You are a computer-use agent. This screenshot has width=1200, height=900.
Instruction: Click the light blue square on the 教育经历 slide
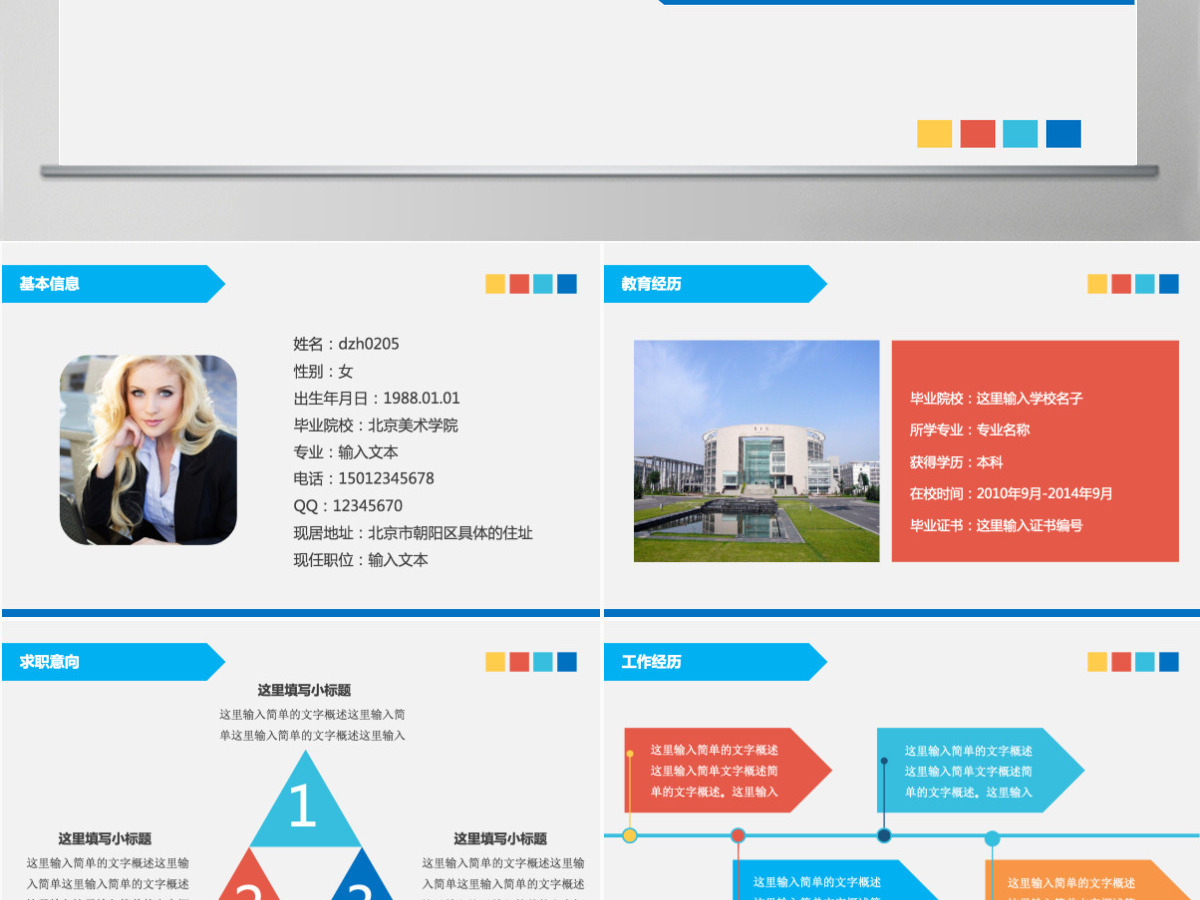(1145, 284)
